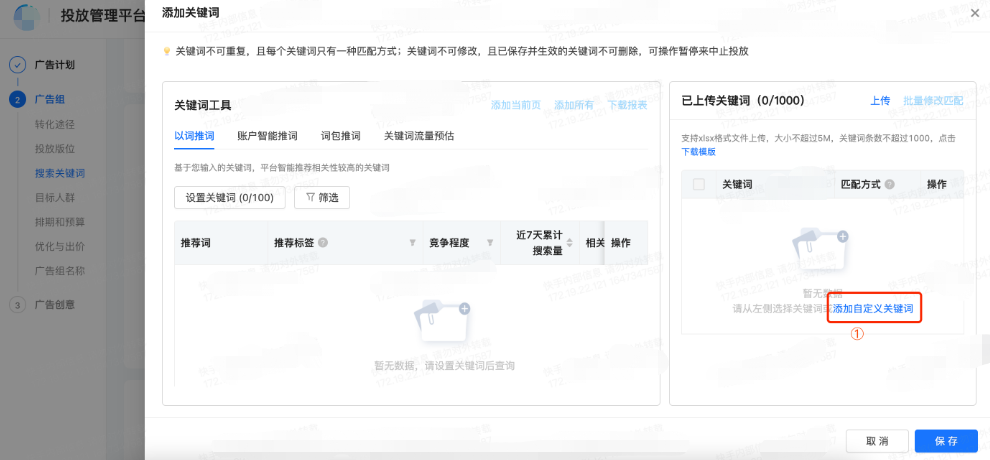Click the 添加自定义关键词 link
The width and height of the screenshot is (990, 460).
pyautogui.click(x=873, y=308)
